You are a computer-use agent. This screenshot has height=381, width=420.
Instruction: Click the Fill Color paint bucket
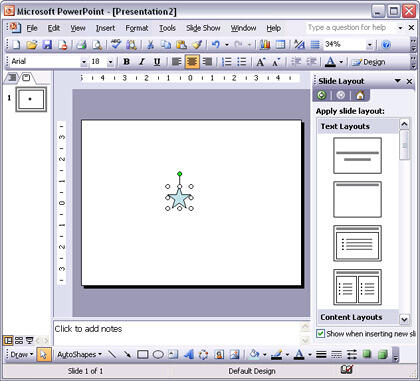pos(254,354)
